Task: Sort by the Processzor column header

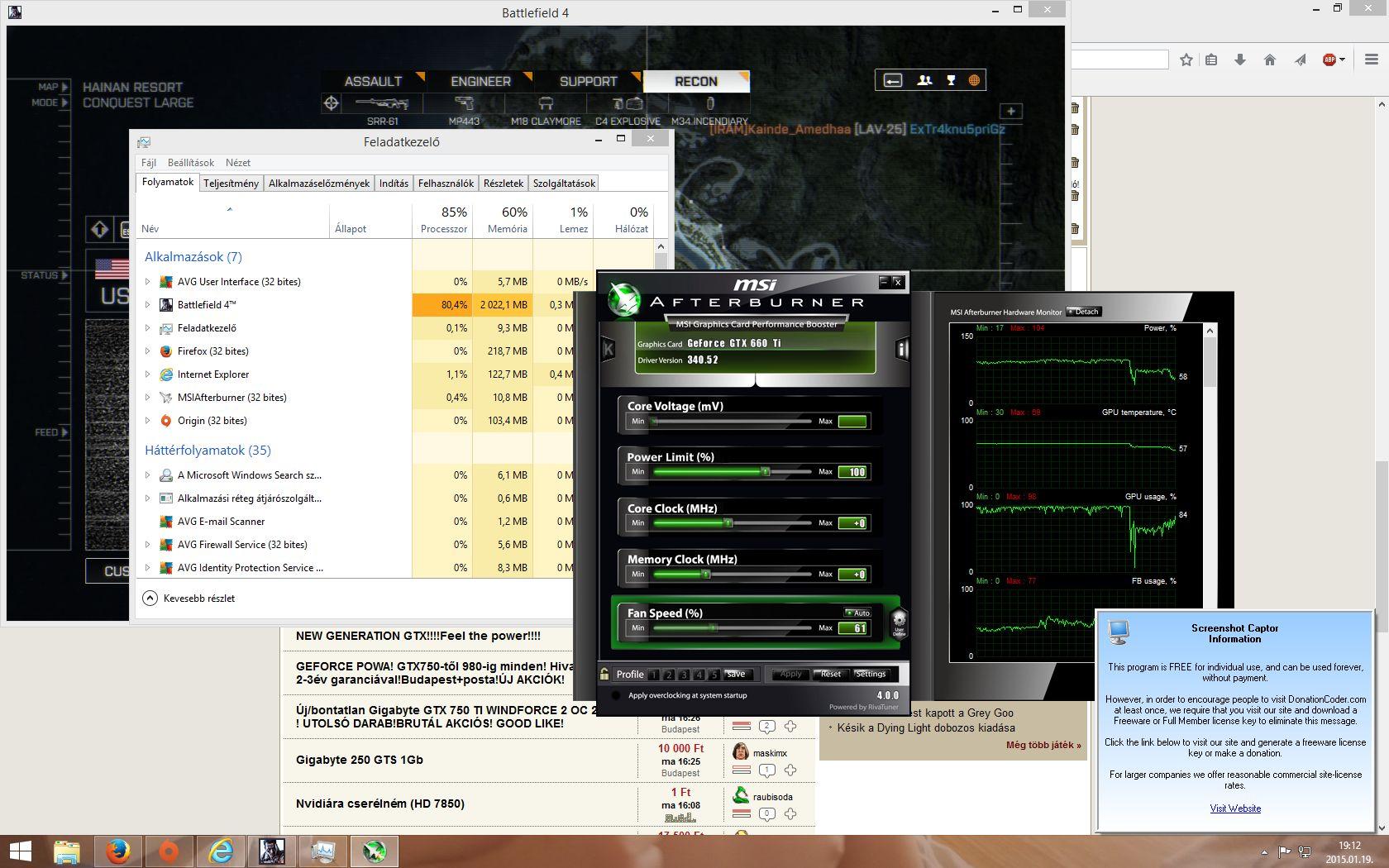Action: click(x=443, y=220)
